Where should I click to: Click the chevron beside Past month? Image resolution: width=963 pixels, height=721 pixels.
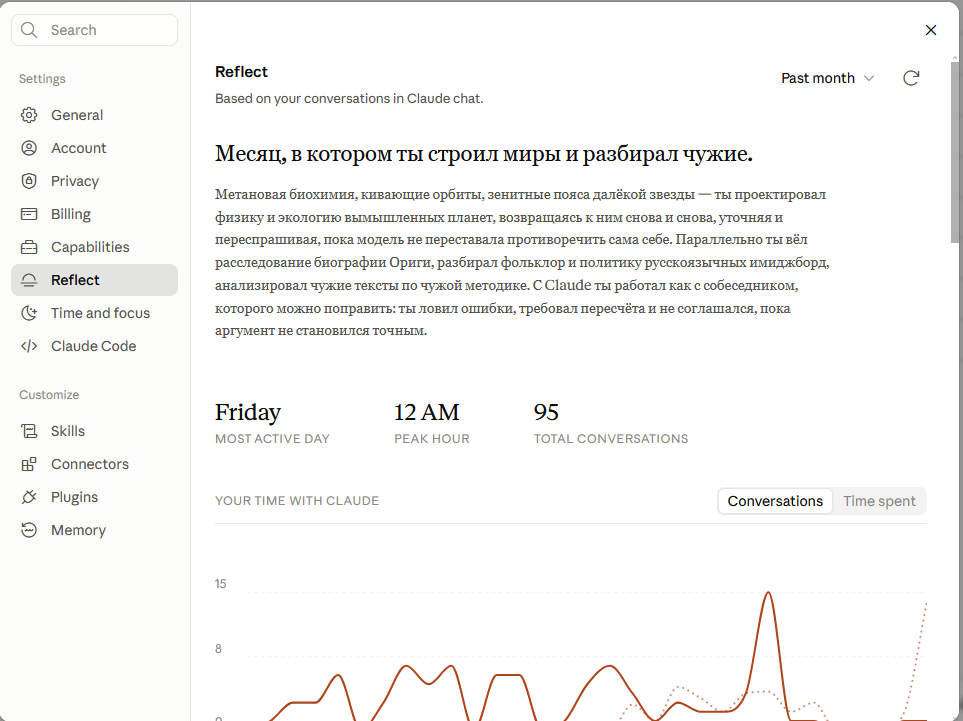pyautogui.click(x=868, y=78)
